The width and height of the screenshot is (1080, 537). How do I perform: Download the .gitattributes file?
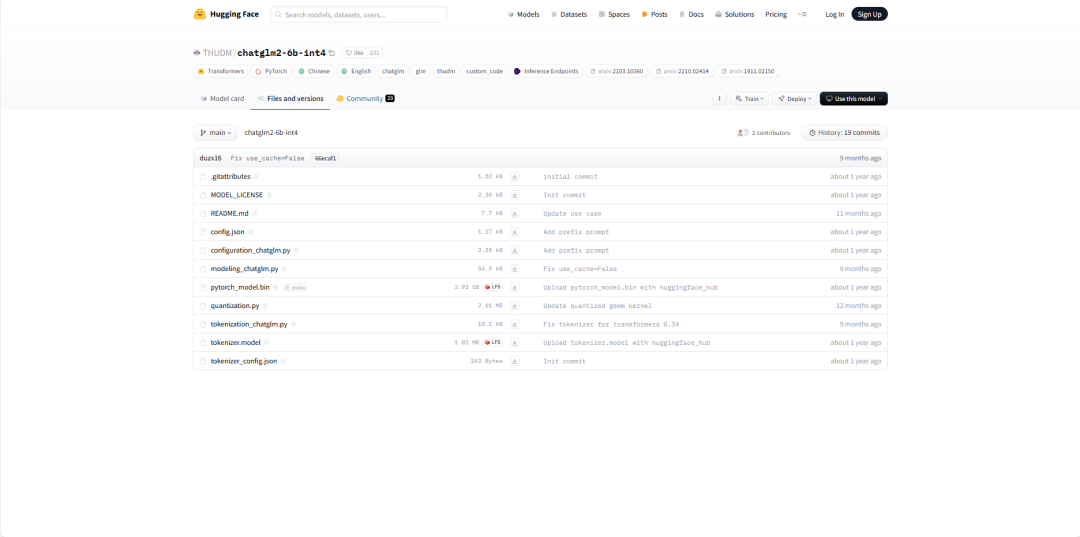tap(515, 177)
